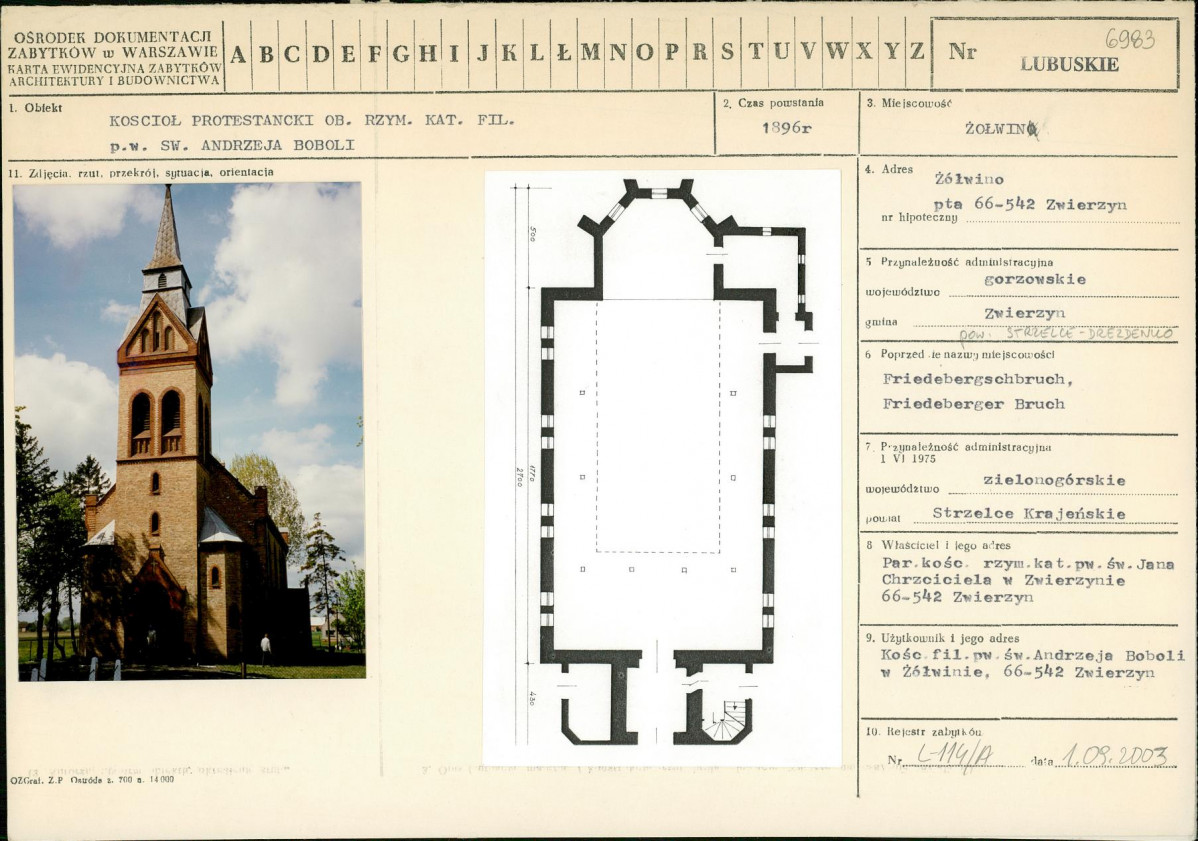Viewport: 1198px width, 841px height.
Task: Select letter K in alphabet index
Action: click(509, 53)
